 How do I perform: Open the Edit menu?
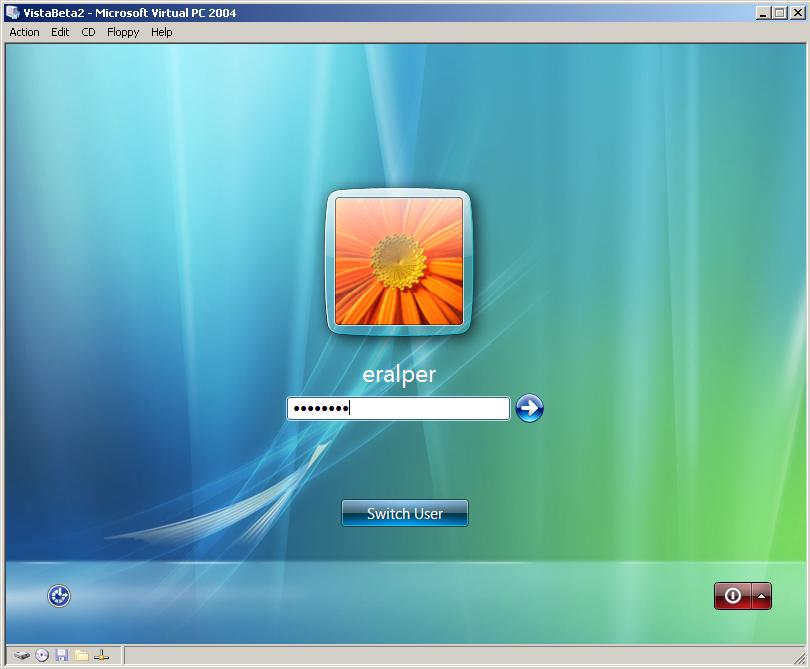tap(60, 32)
